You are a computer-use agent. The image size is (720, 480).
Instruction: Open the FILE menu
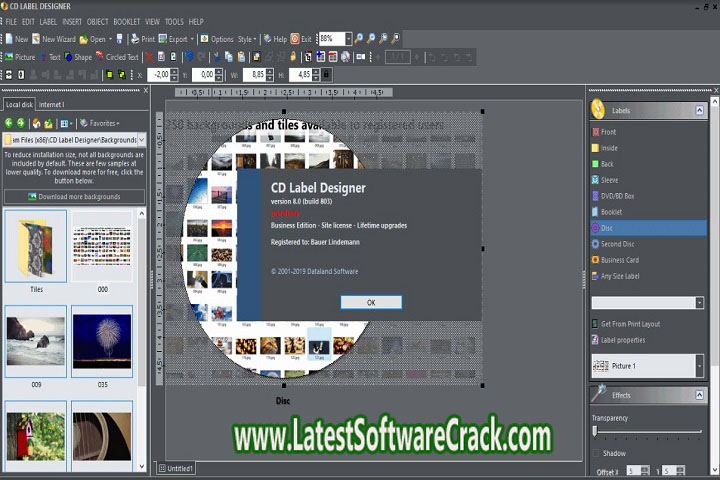point(11,22)
